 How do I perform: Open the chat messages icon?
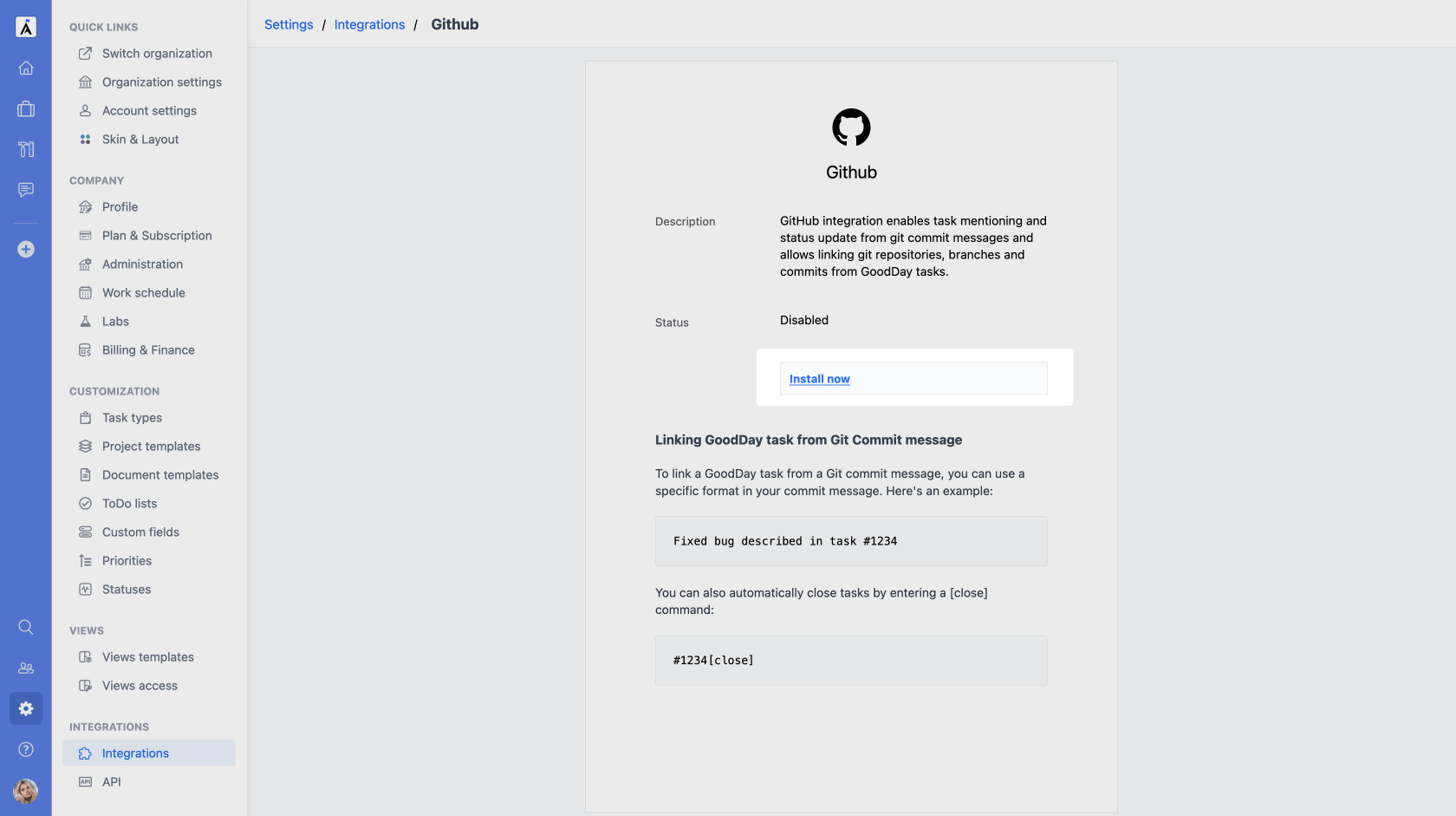[26, 190]
